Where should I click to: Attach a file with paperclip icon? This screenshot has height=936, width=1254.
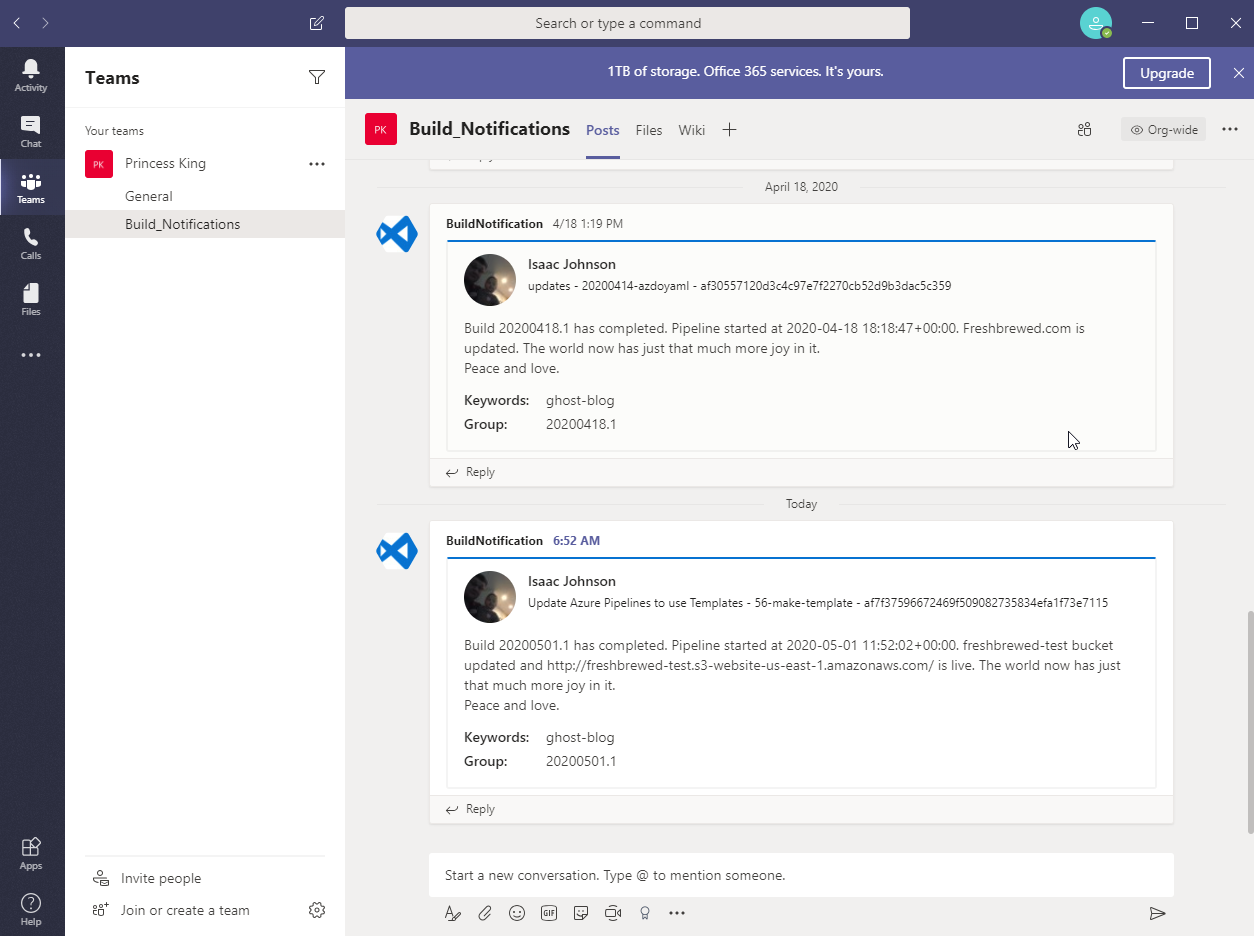485,913
